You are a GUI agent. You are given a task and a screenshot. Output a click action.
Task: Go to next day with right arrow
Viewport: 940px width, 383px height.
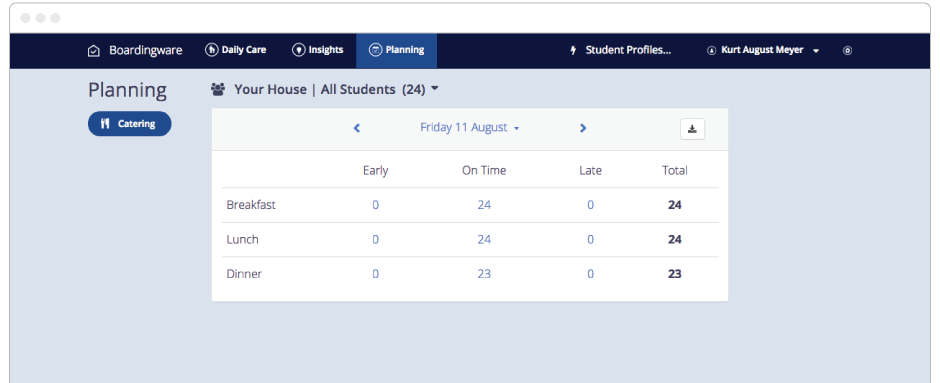coord(583,128)
